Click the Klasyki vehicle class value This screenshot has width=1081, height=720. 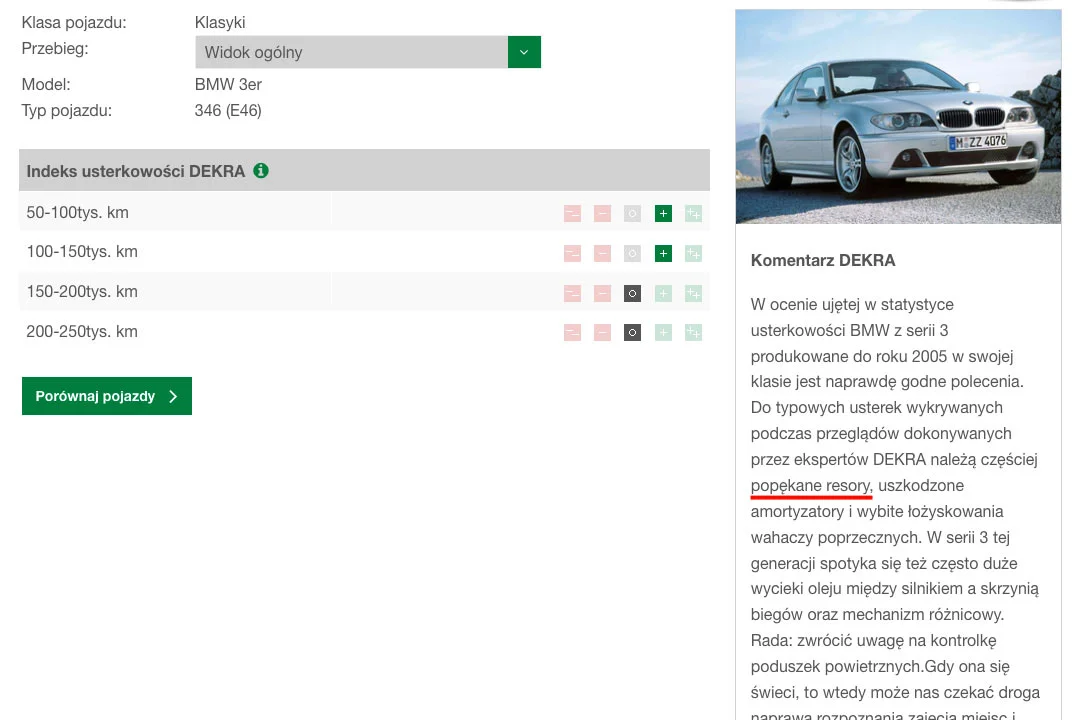click(x=220, y=23)
